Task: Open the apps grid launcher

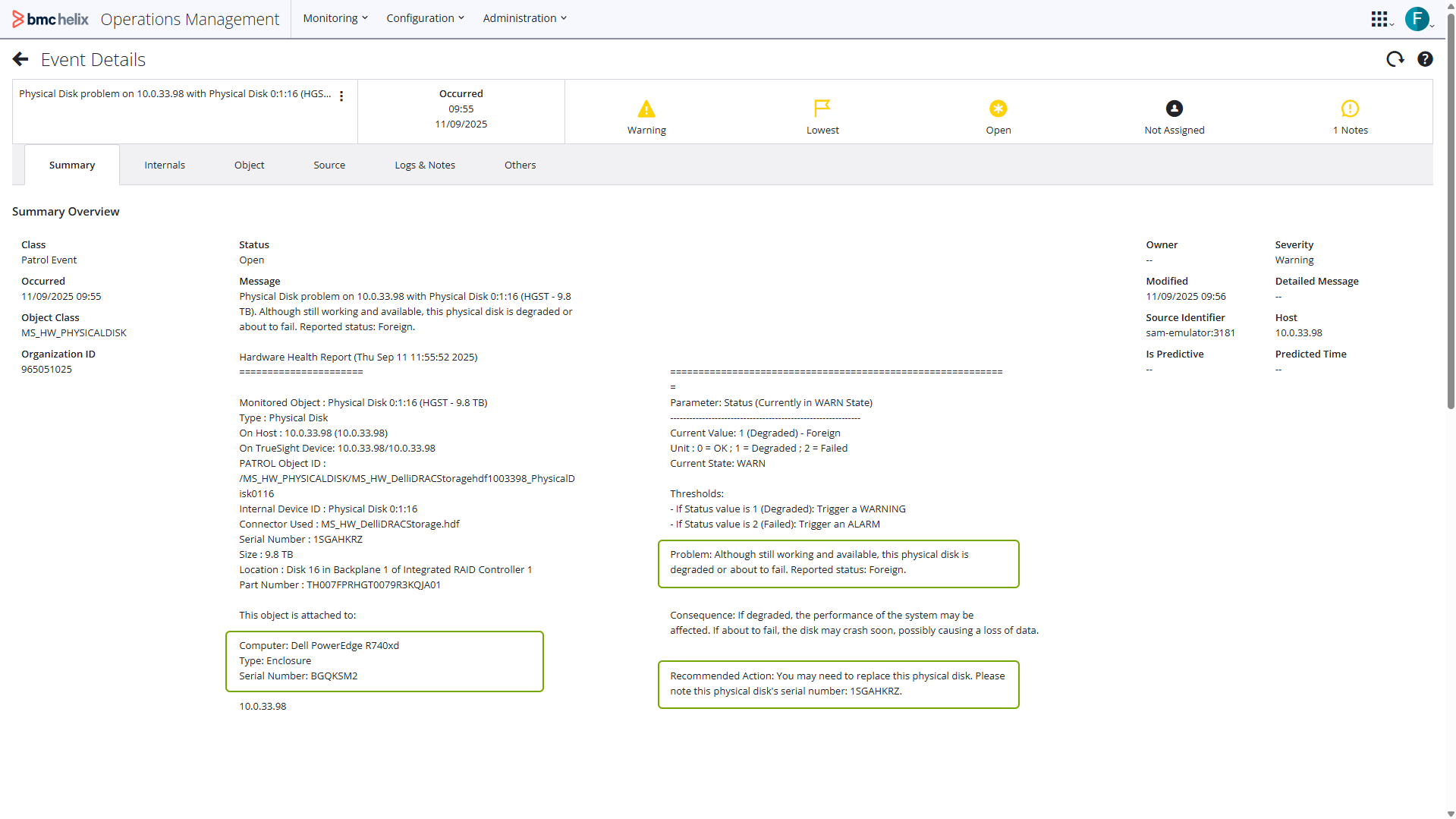Action: [1379, 19]
